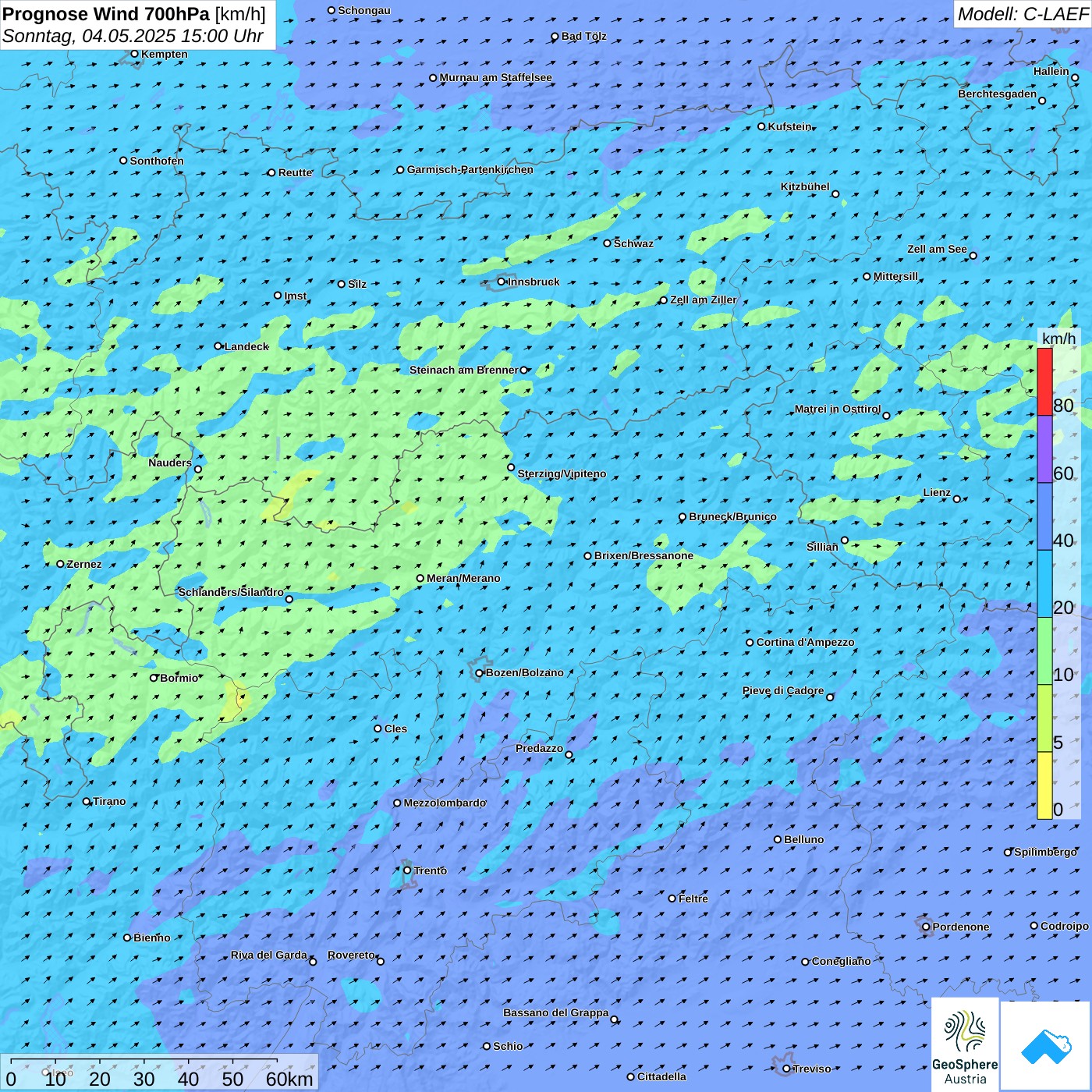Click the Conegliano city label
The width and height of the screenshot is (1092, 1092).
[x=841, y=961]
